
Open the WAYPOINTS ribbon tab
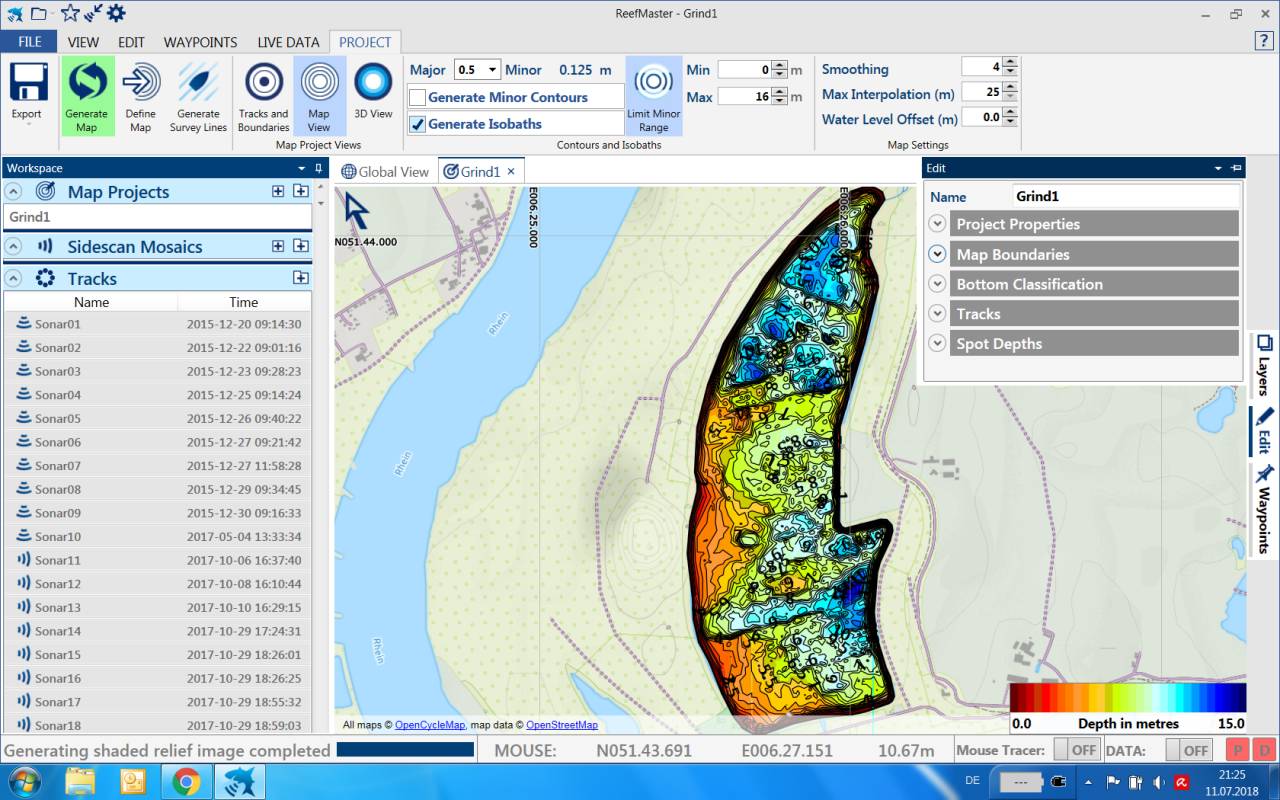coord(200,42)
